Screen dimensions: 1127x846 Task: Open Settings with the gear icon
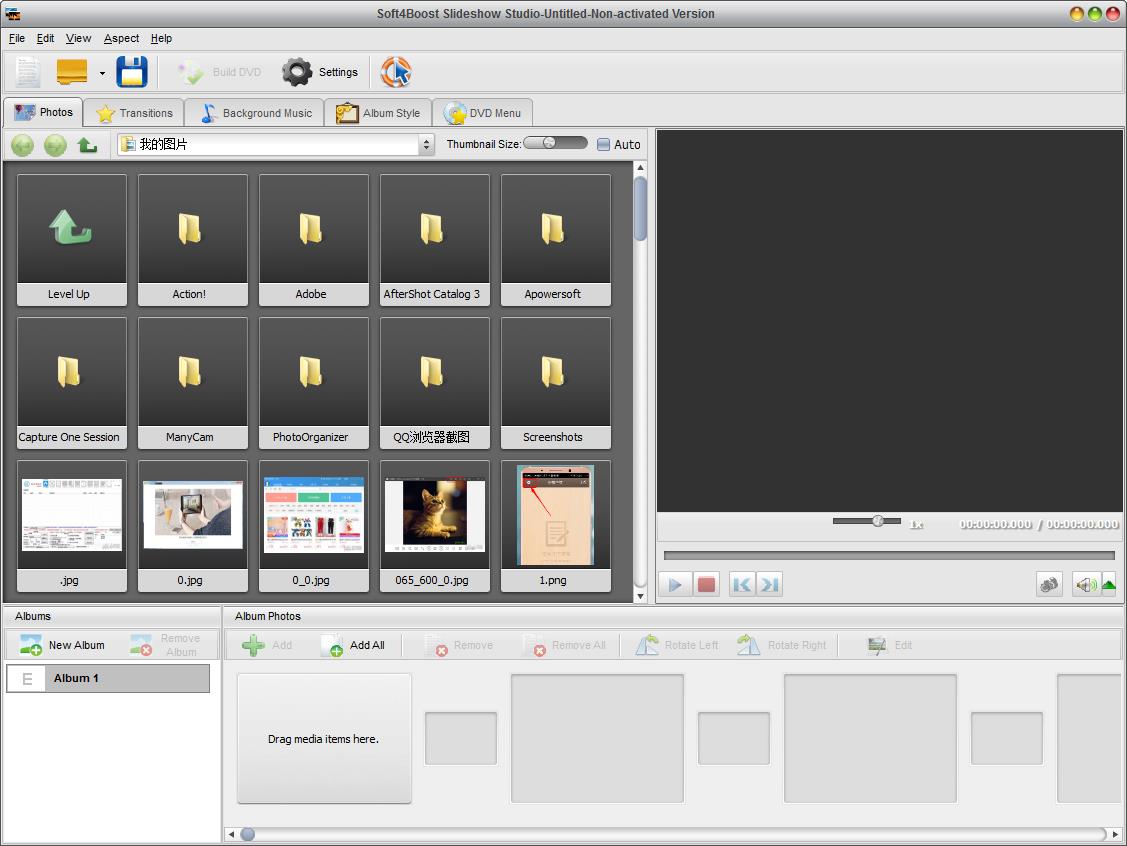[320, 72]
